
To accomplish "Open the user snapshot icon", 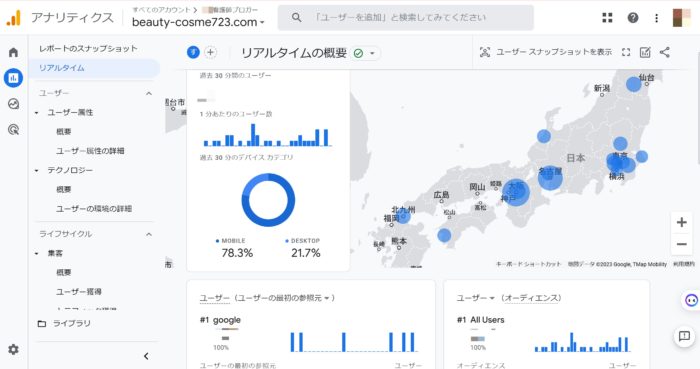I will click(x=485, y=52).
